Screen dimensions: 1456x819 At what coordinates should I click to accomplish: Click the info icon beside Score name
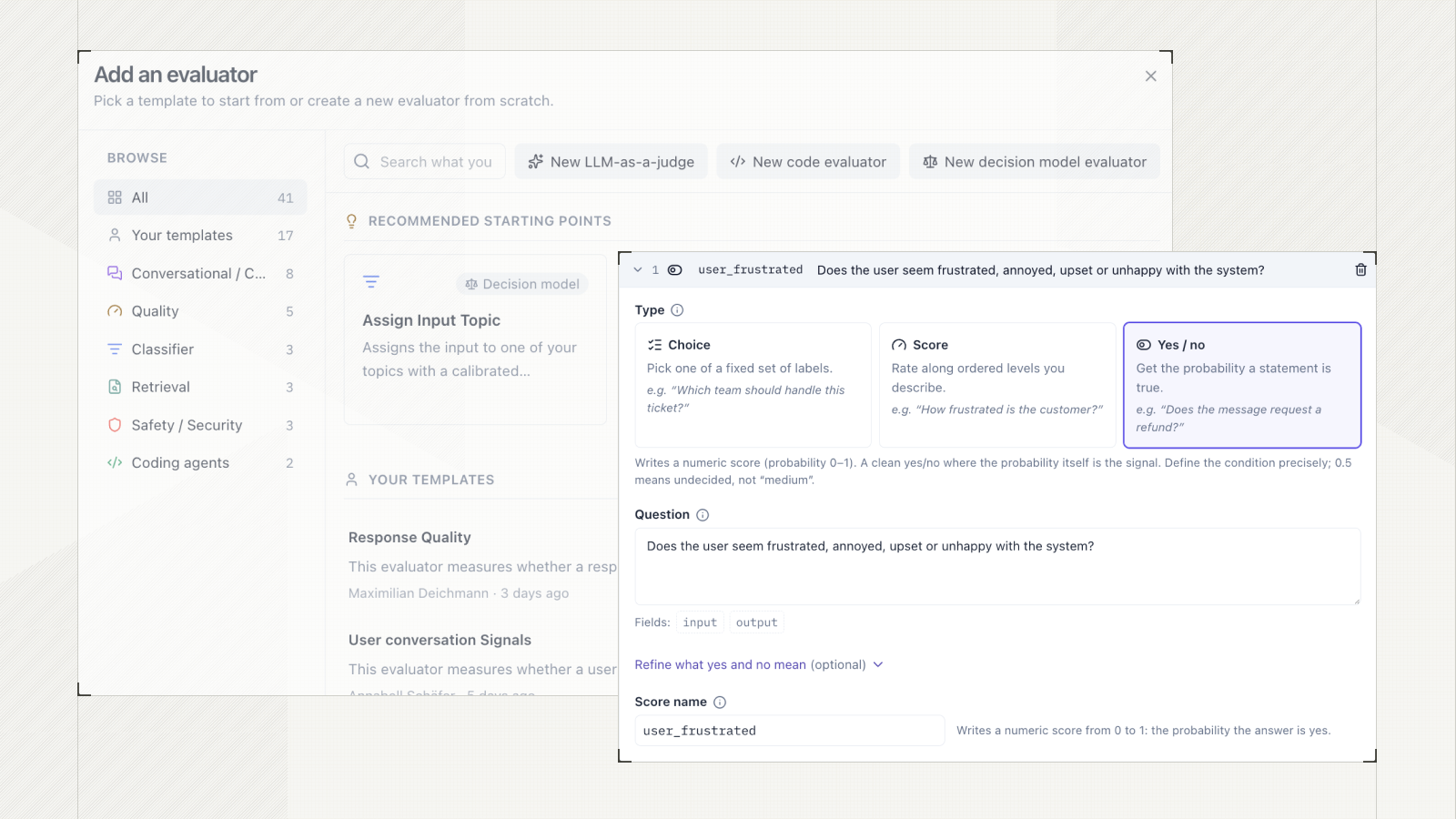coord(720,703)
